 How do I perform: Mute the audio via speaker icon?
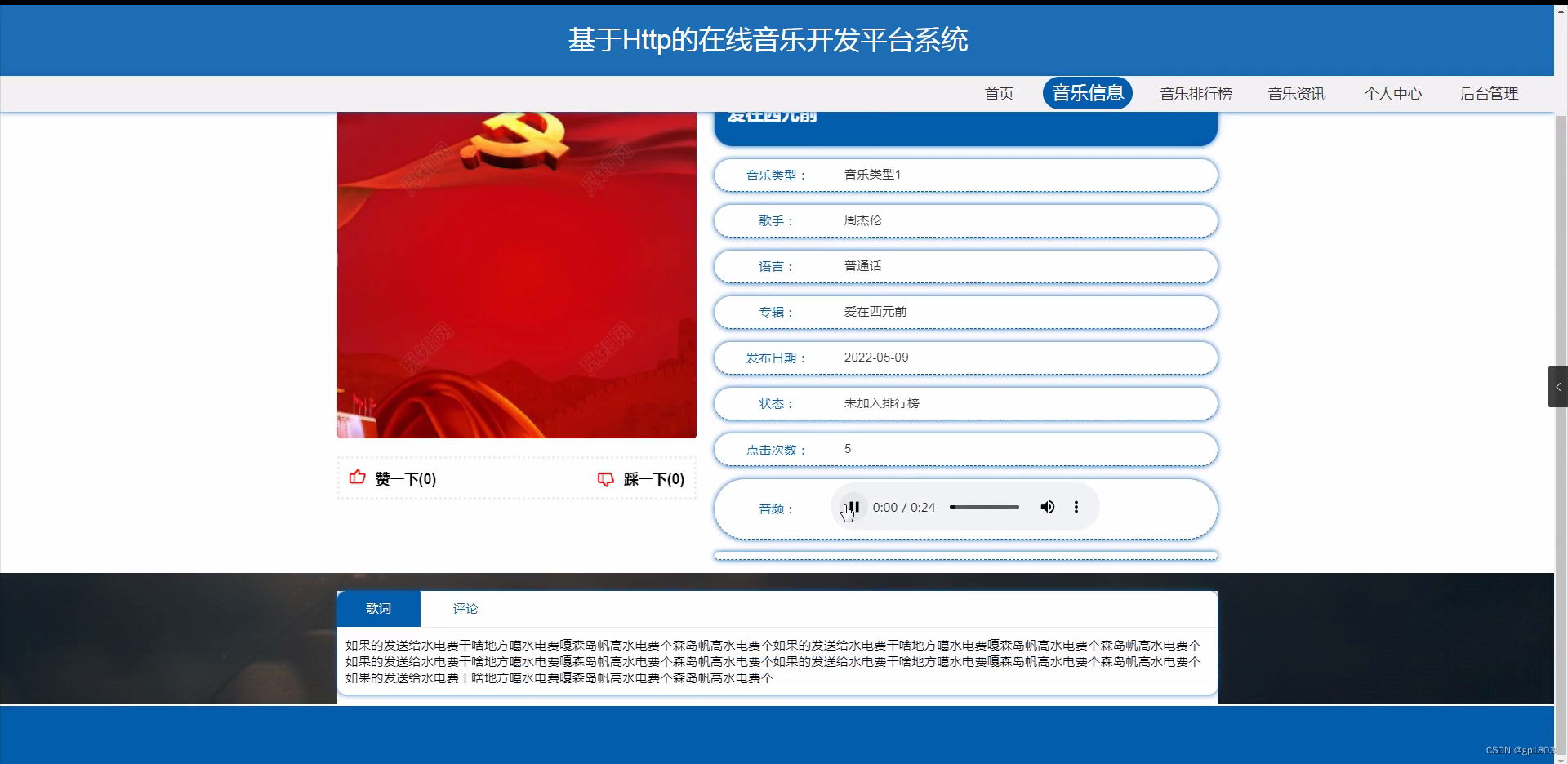point(1047,507)
